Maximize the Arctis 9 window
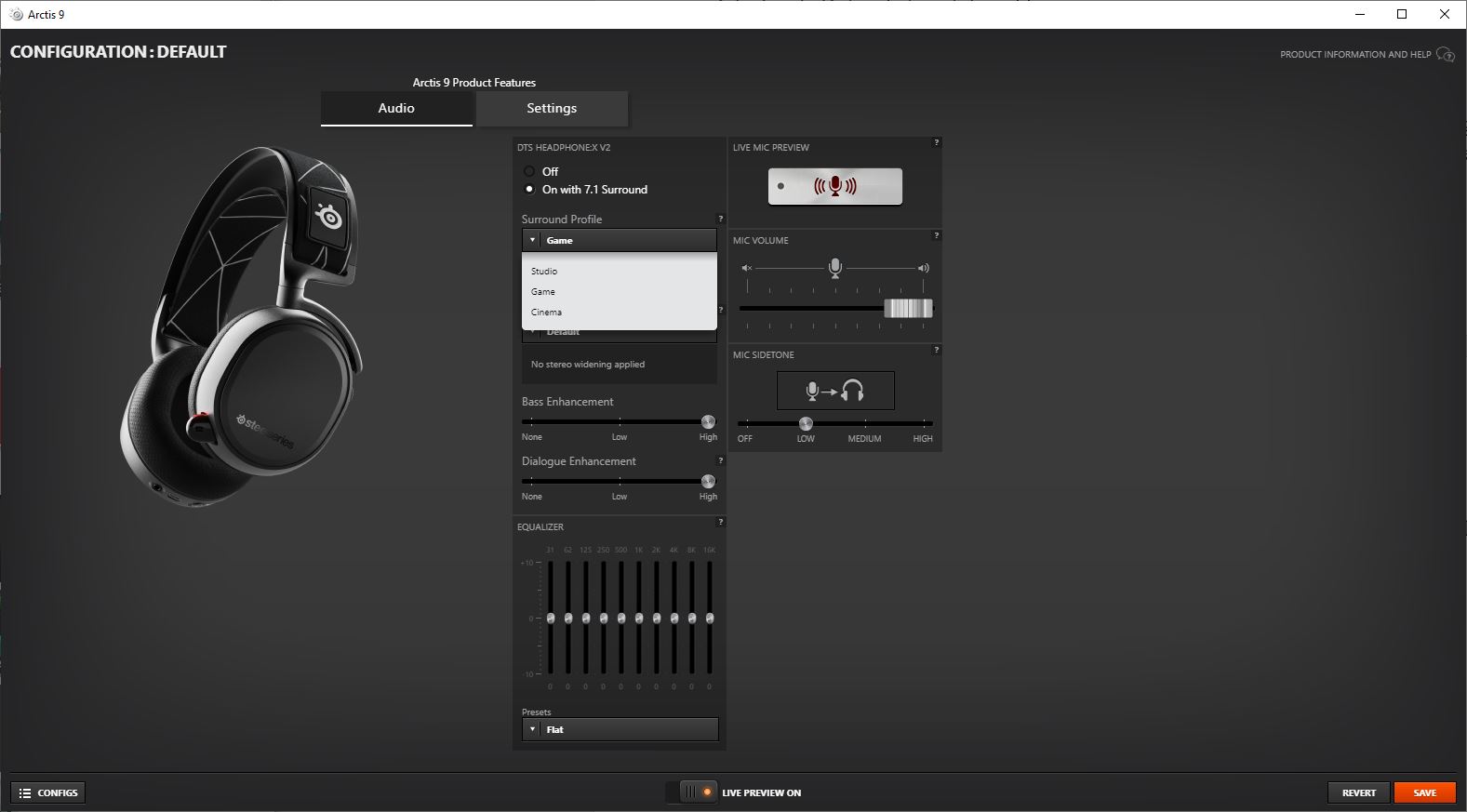Image resolution: width=1467 pixels, height=812 pixels. click(x=1402, y=14)
